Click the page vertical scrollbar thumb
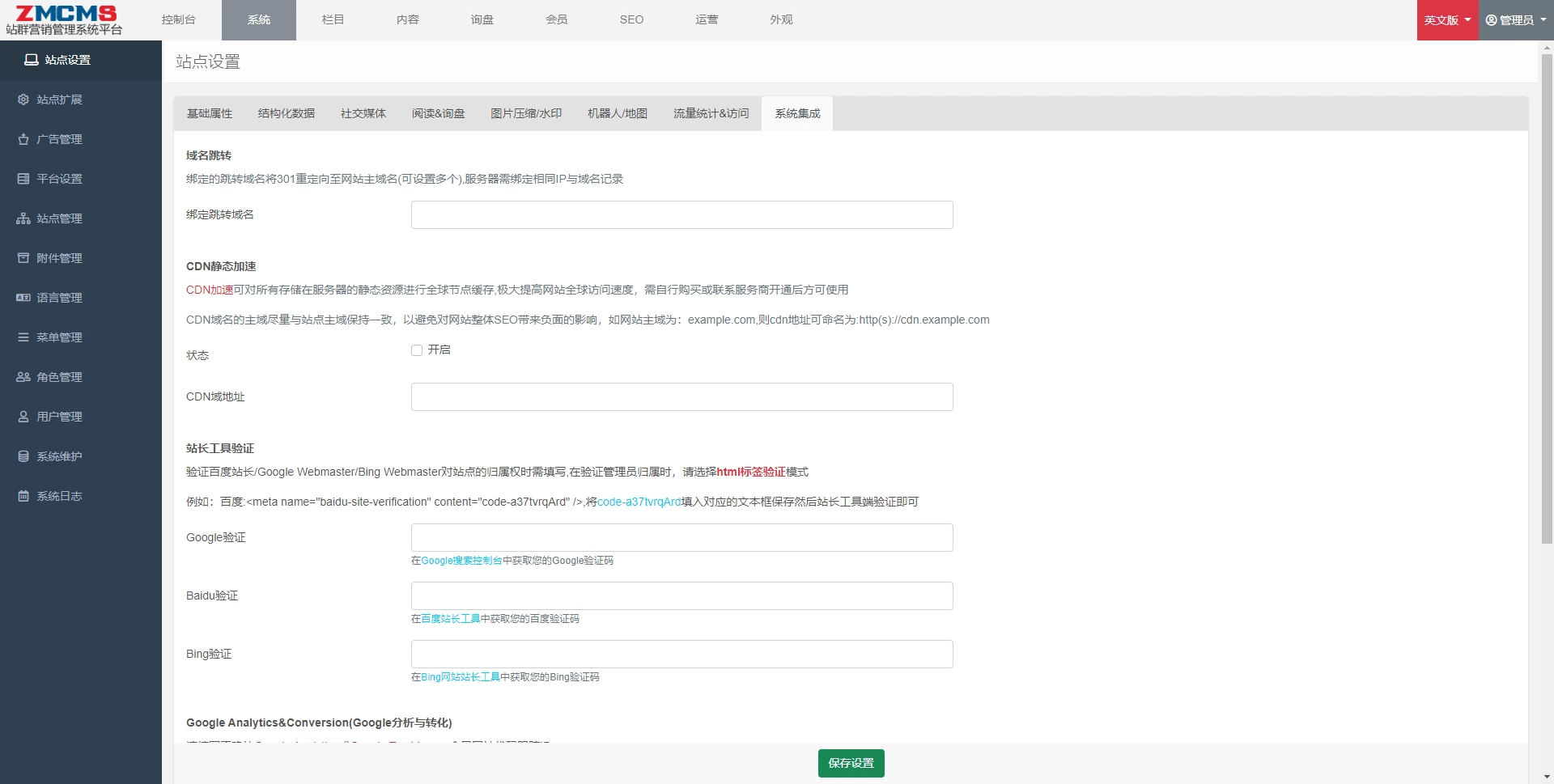The image size is (1554, 784). click(x=1547, y=299)
